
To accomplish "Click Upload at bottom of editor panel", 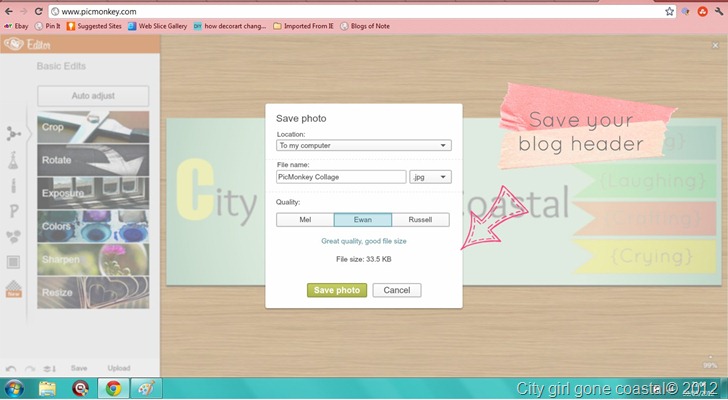I will [x=119, y=368].
